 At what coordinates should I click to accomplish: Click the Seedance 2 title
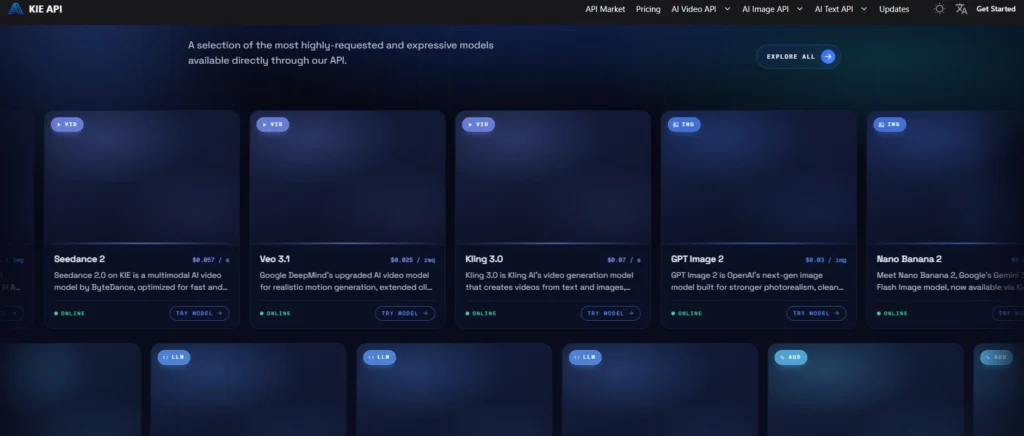[x=80, y=259]
